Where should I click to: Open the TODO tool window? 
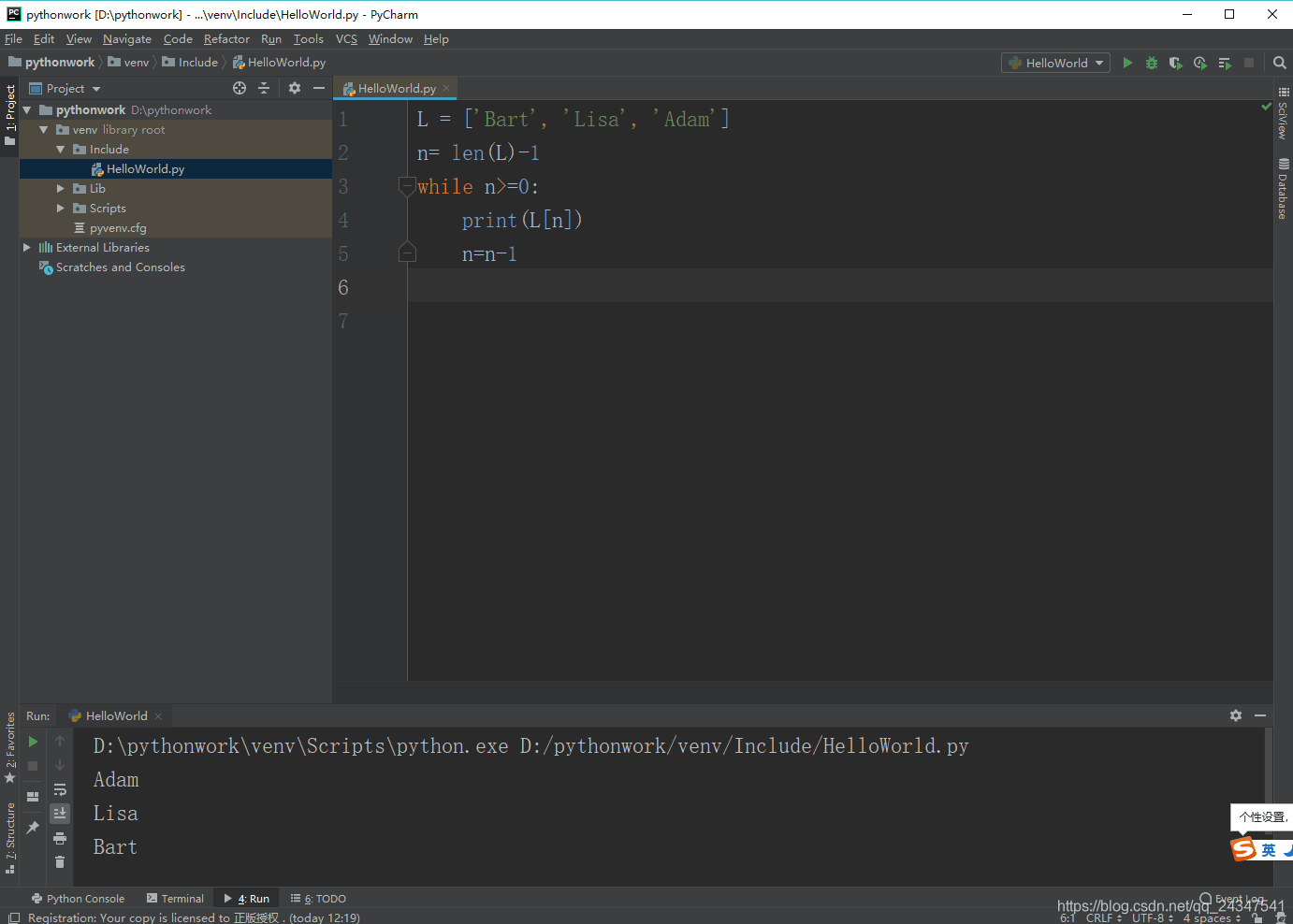coord(318,899)
